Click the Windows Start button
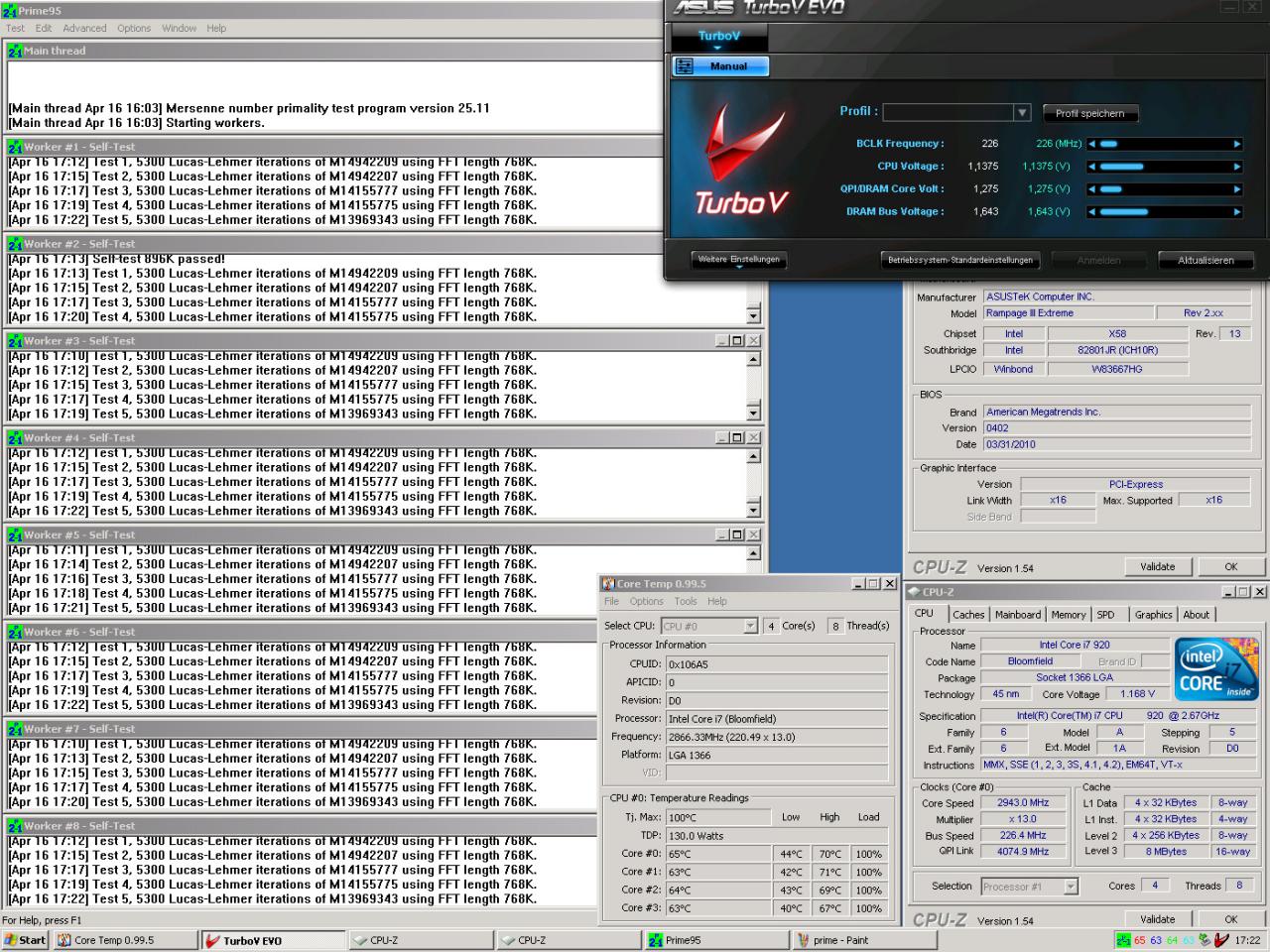The image size is (1270, 952). [x=25, y=940]
